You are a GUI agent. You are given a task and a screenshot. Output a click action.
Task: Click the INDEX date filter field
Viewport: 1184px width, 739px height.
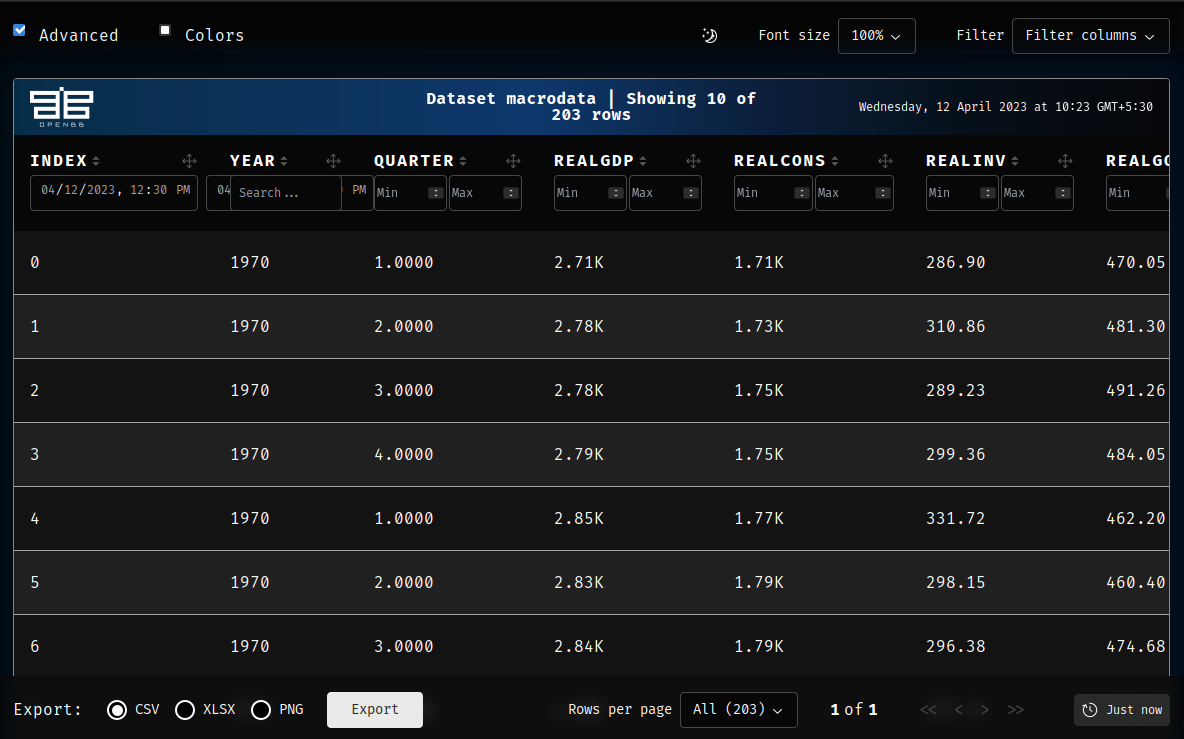click(x=114, y=193)
